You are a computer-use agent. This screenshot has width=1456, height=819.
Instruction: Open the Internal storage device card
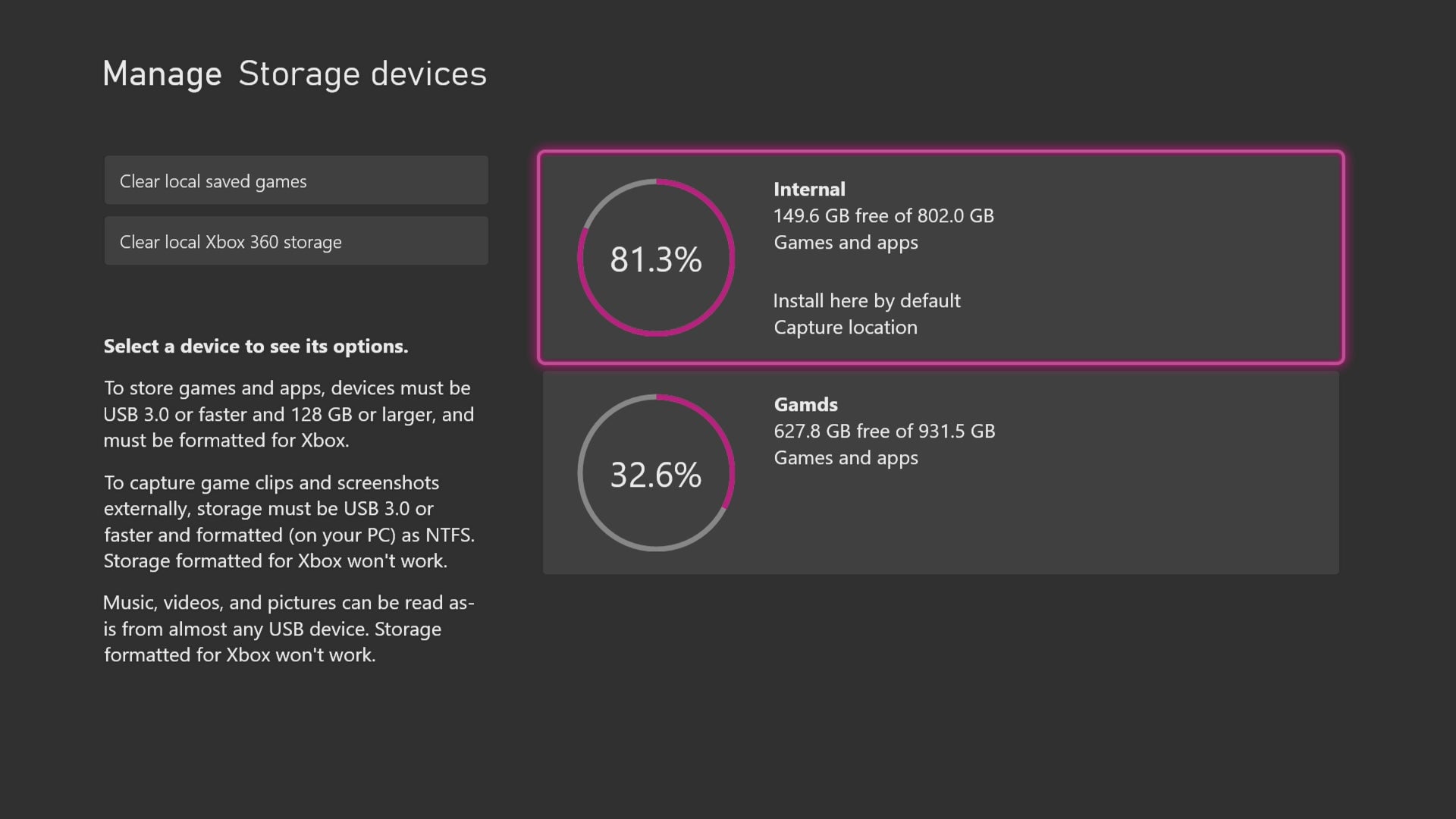942,258
